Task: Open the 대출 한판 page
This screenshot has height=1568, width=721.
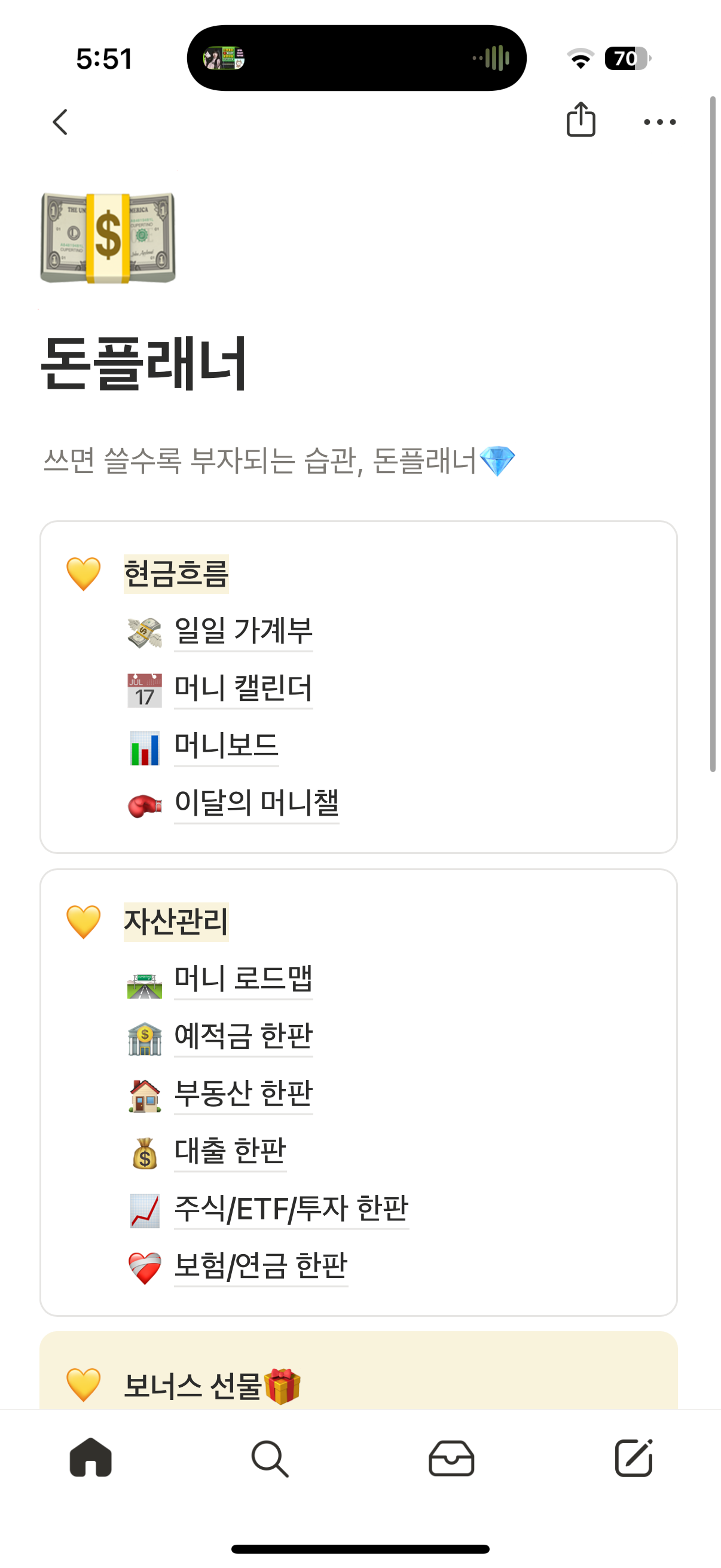Action: coord(230,1151)
